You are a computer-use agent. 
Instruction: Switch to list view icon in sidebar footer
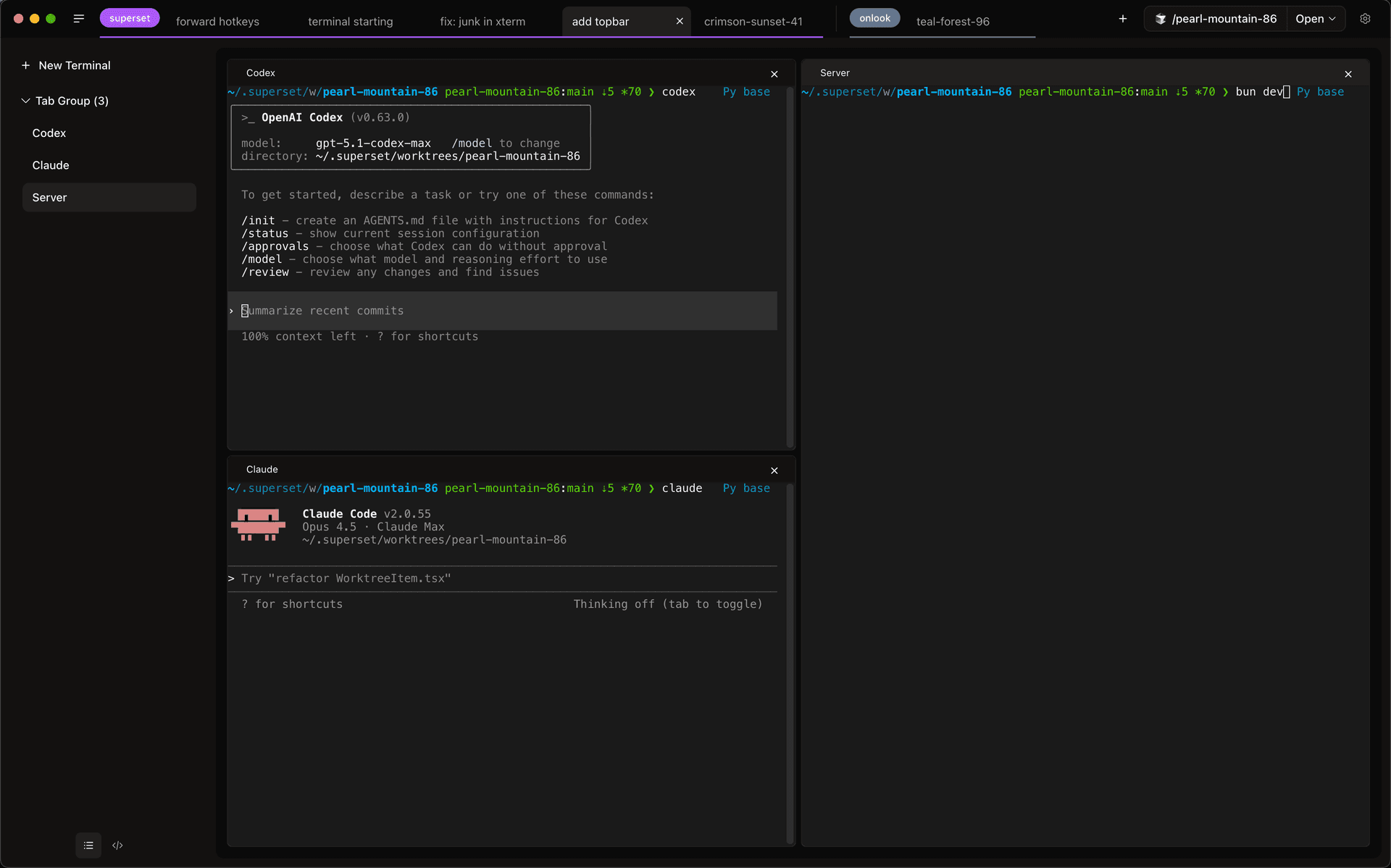pos(88,846)
